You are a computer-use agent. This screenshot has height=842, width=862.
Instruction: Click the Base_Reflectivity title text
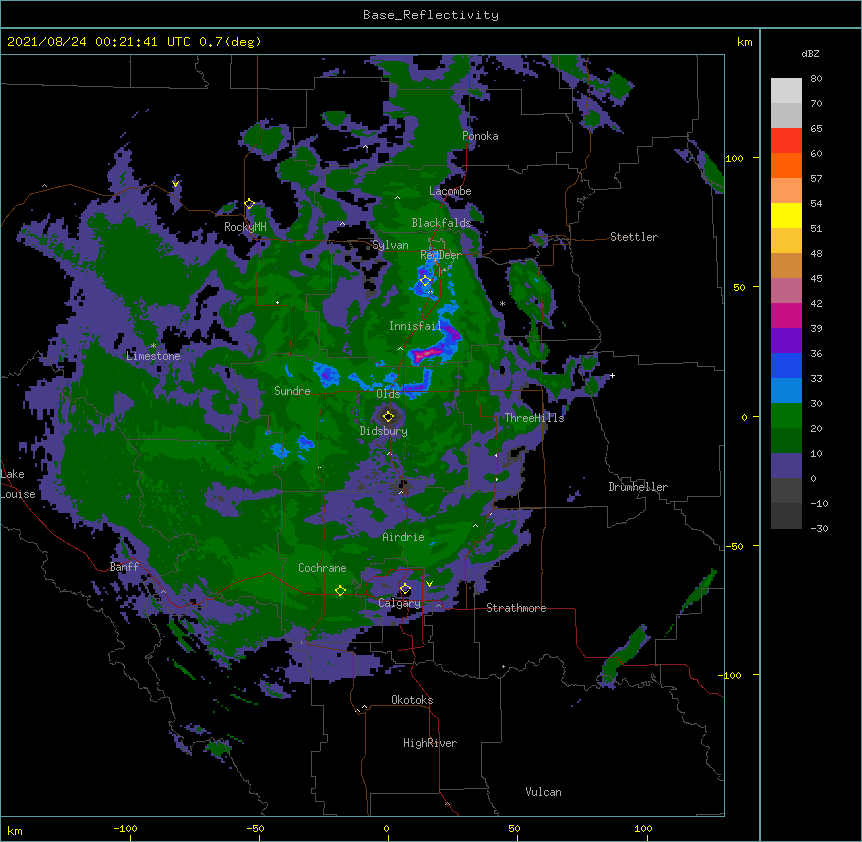[x=431, y=15]
